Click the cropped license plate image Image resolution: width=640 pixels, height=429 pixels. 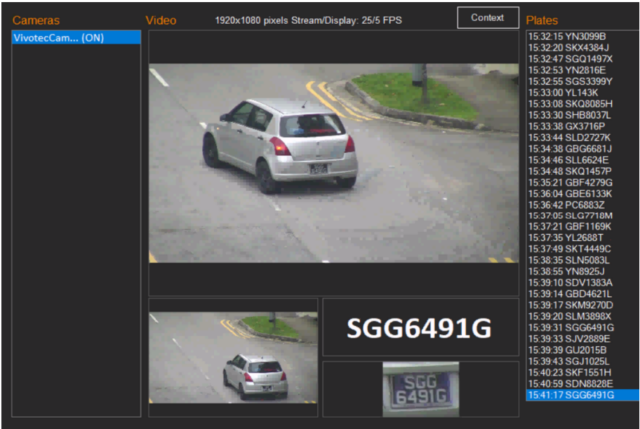pyautogui.click(x=420, y=389)
